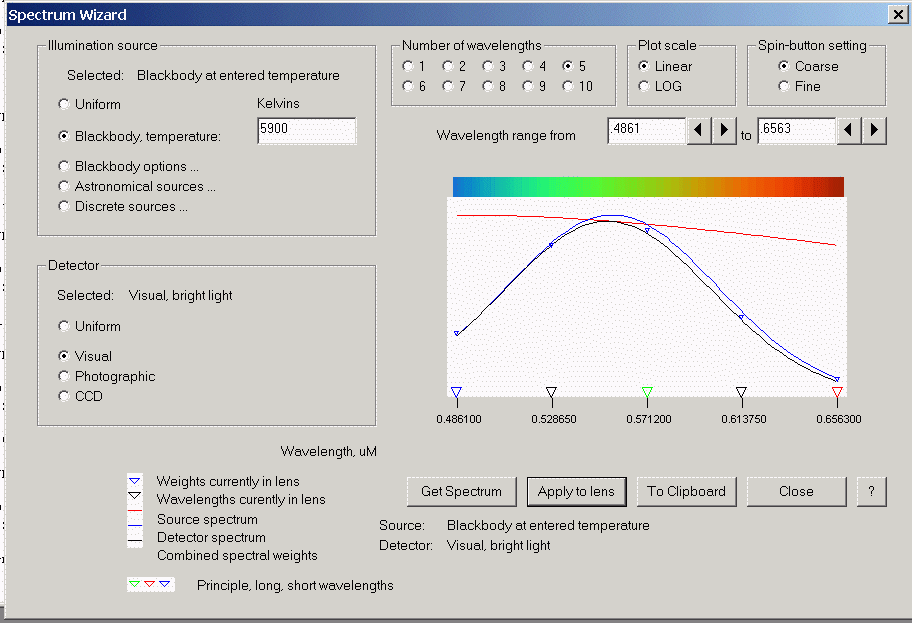Viewport: 912px width, 623px height.
Task: Click the blue wavelength marker at 0.486100
Action: tap(456, 393)
